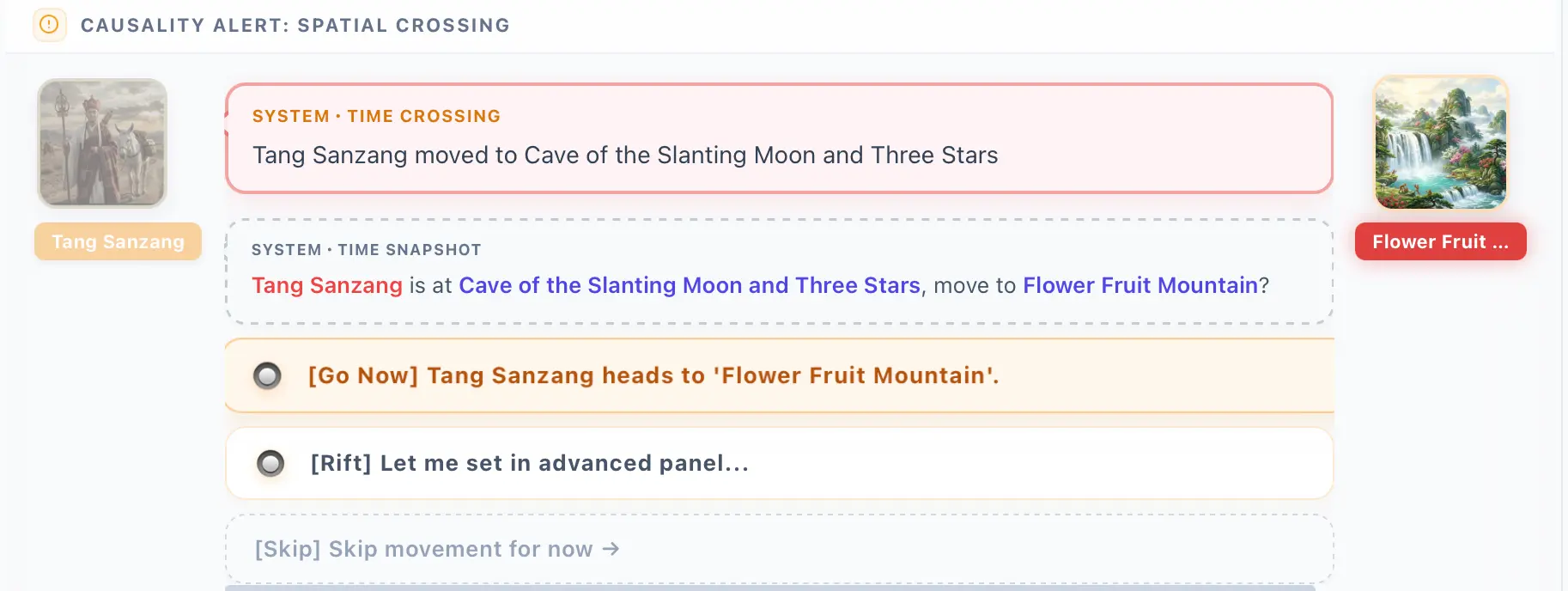Open the Flower Fruit Mountain waterfall thumbnail
The width and height of the screenshot is (1568, 591).
point(1441,143)
